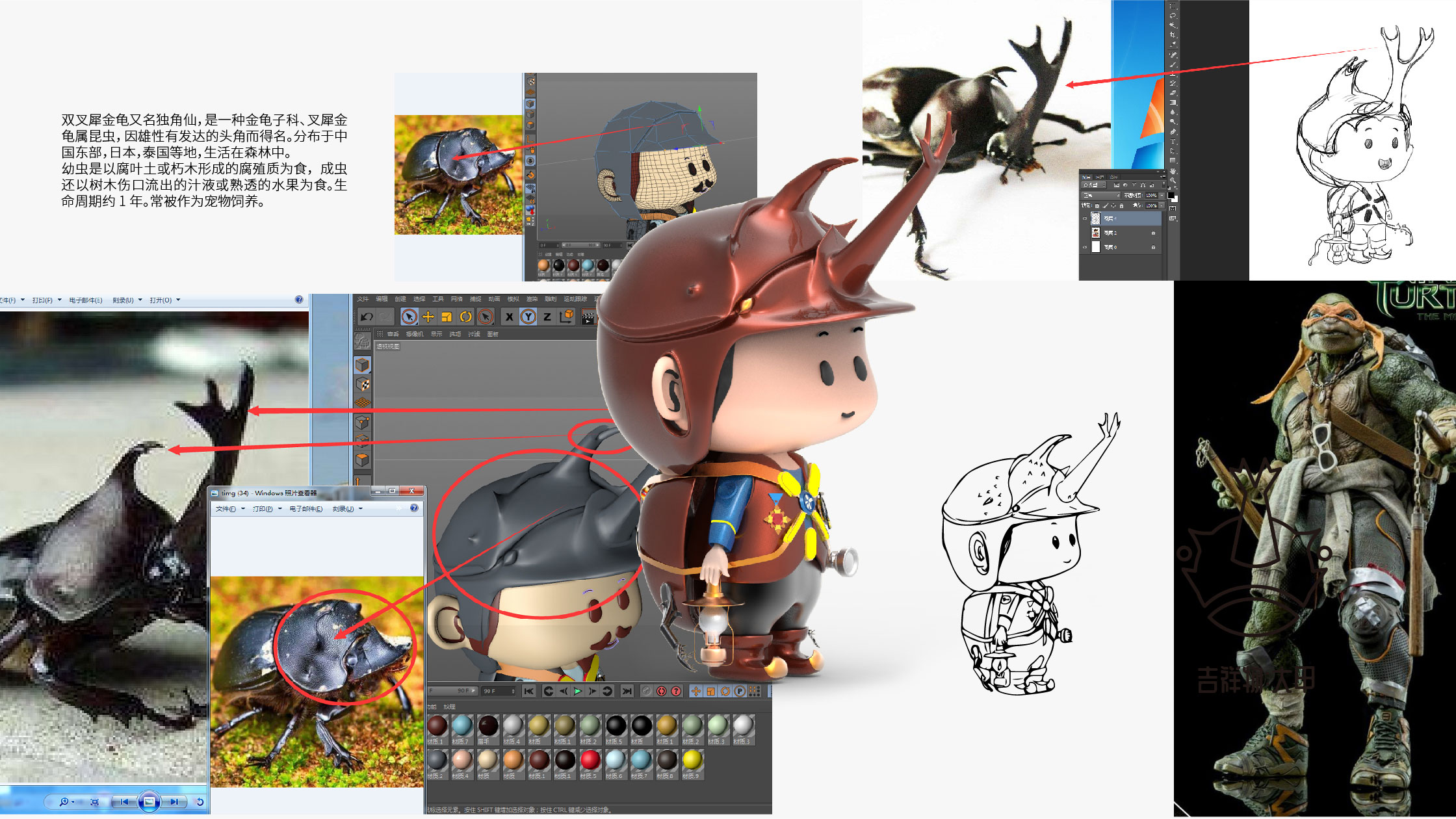This screenshot has width=1456, height=819.
Task: Open the 刻录(U) dropdown in top-left viewer
Action: pos(127,300)
